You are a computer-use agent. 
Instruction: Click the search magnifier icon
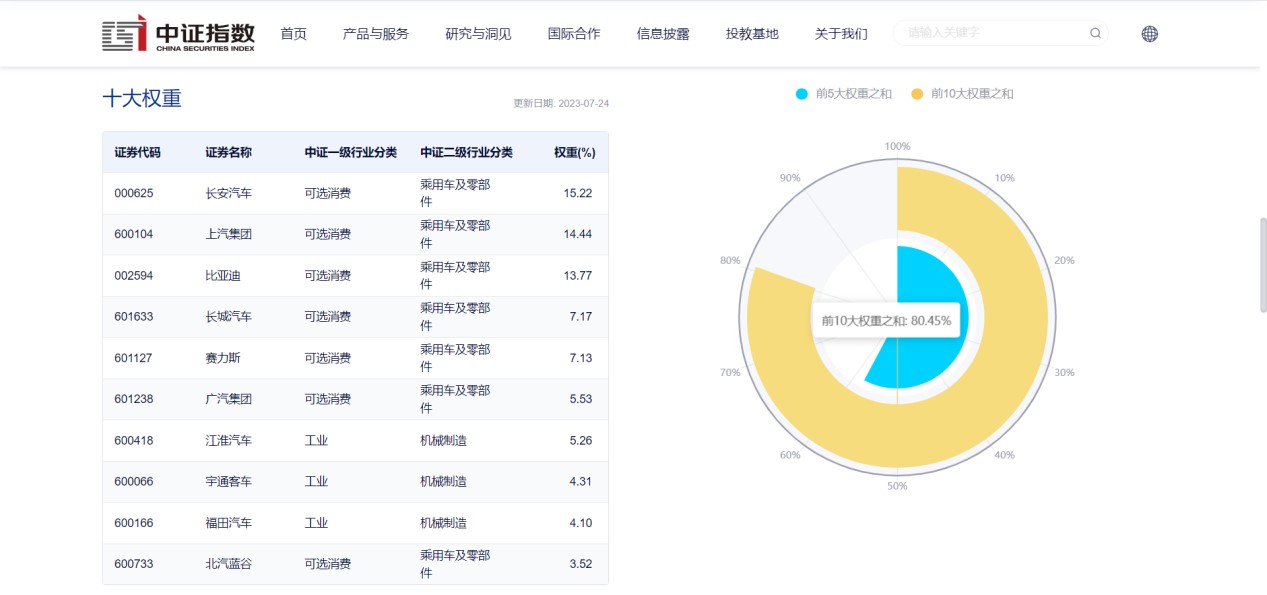(1095, 33)
